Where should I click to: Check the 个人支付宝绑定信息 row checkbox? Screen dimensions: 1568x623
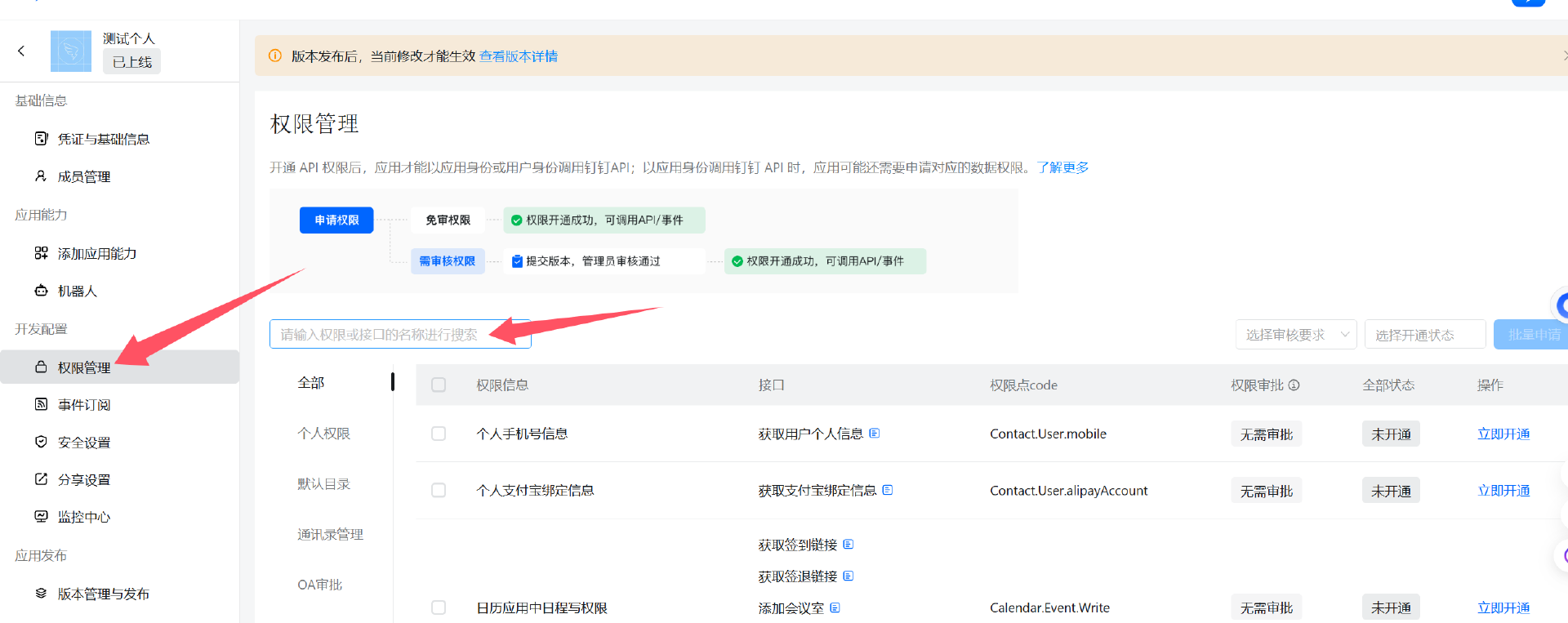439,490
